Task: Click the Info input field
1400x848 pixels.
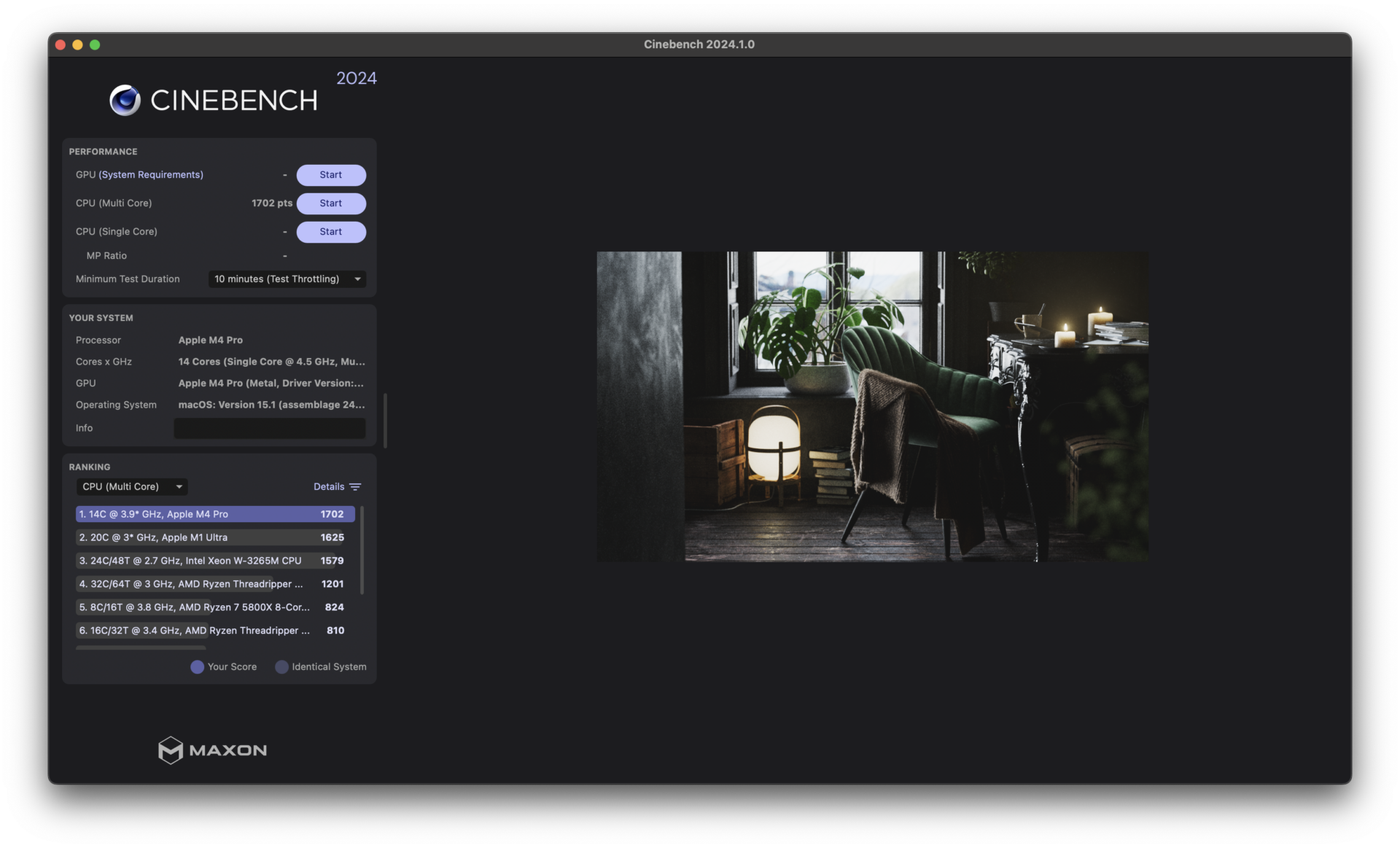Action: (270, 429)
